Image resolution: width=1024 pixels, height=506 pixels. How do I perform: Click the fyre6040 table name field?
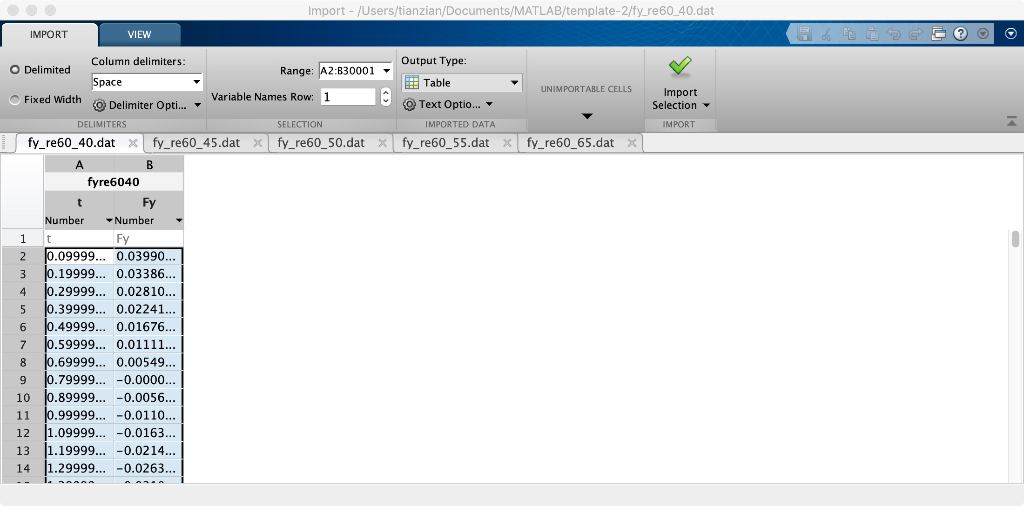point(114,182)
